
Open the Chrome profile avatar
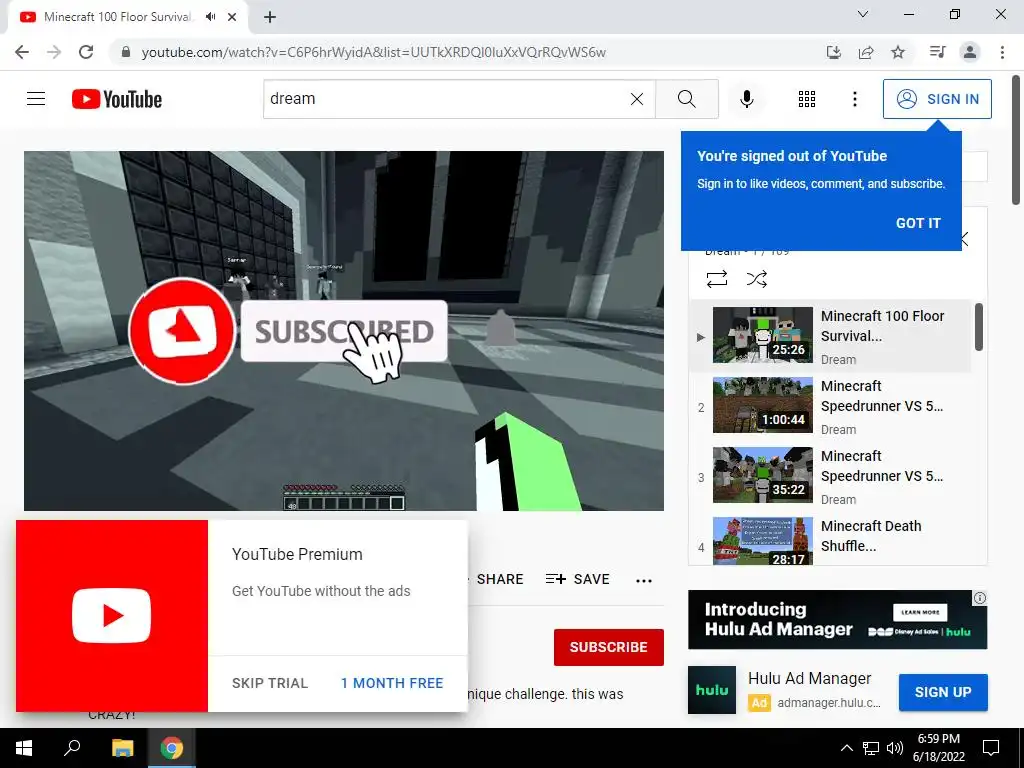pos(970,52)
